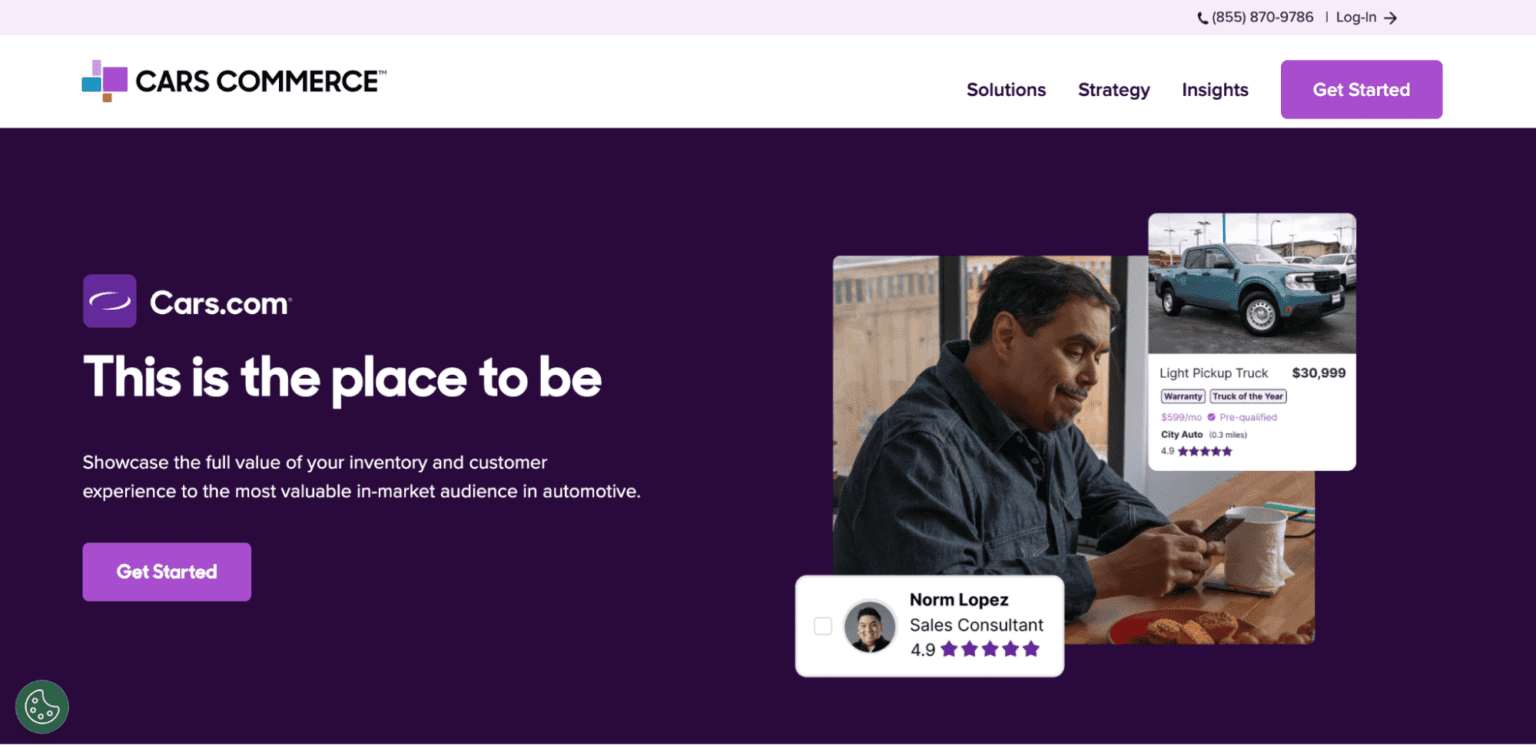Call the (855) 870-9786 phone link
1536x745 pixels.
click(x=1262, y=18)
